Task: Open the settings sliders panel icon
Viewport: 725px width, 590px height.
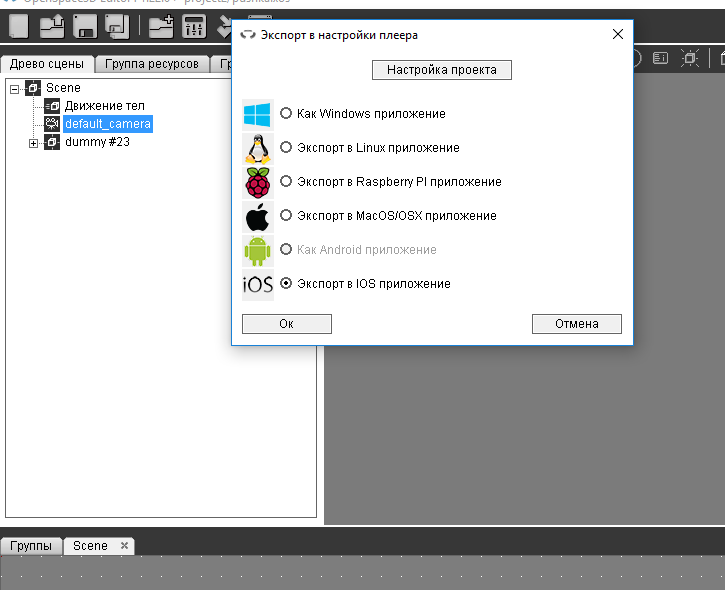Action: (194, 26)
